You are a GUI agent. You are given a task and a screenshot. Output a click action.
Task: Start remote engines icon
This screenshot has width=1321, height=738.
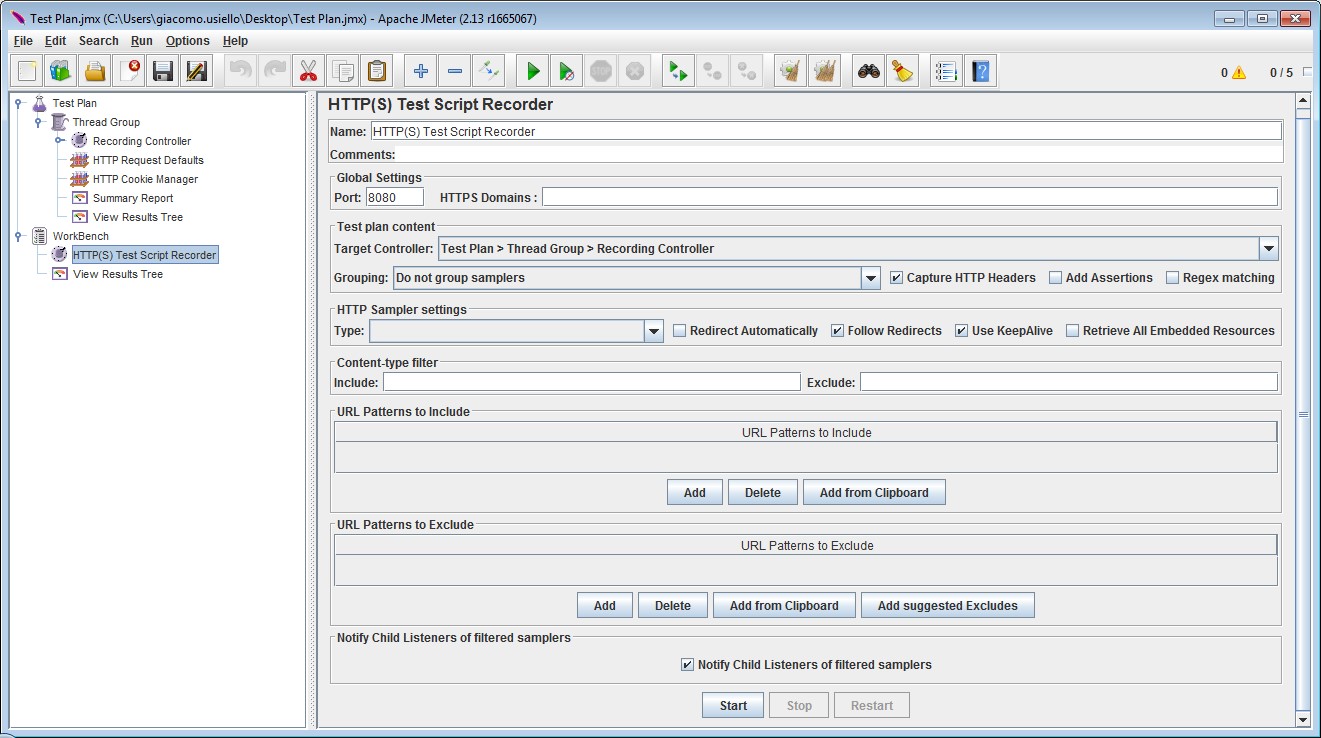(x=679, y=71)
